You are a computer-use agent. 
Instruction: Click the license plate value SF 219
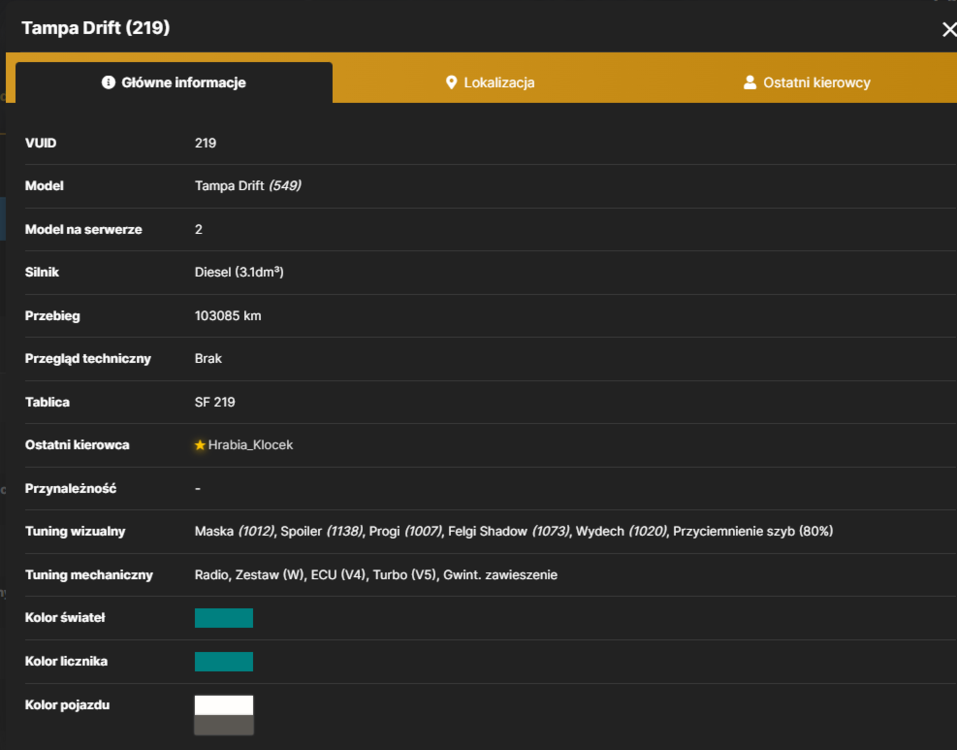tap(215, 402)
